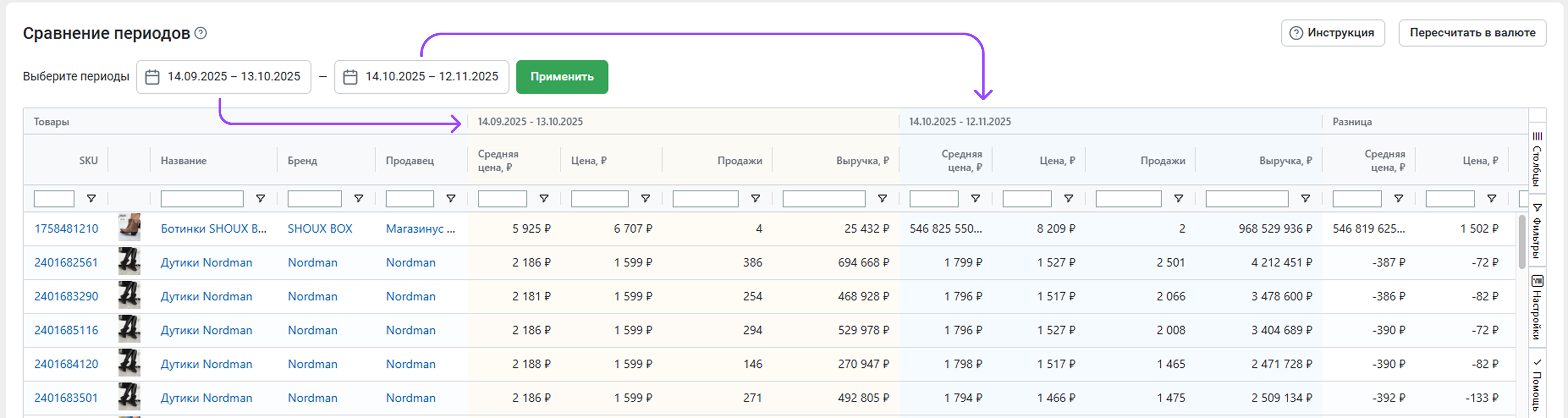
Task: Open filter icon for Бренд column
Action: (358, 198)
